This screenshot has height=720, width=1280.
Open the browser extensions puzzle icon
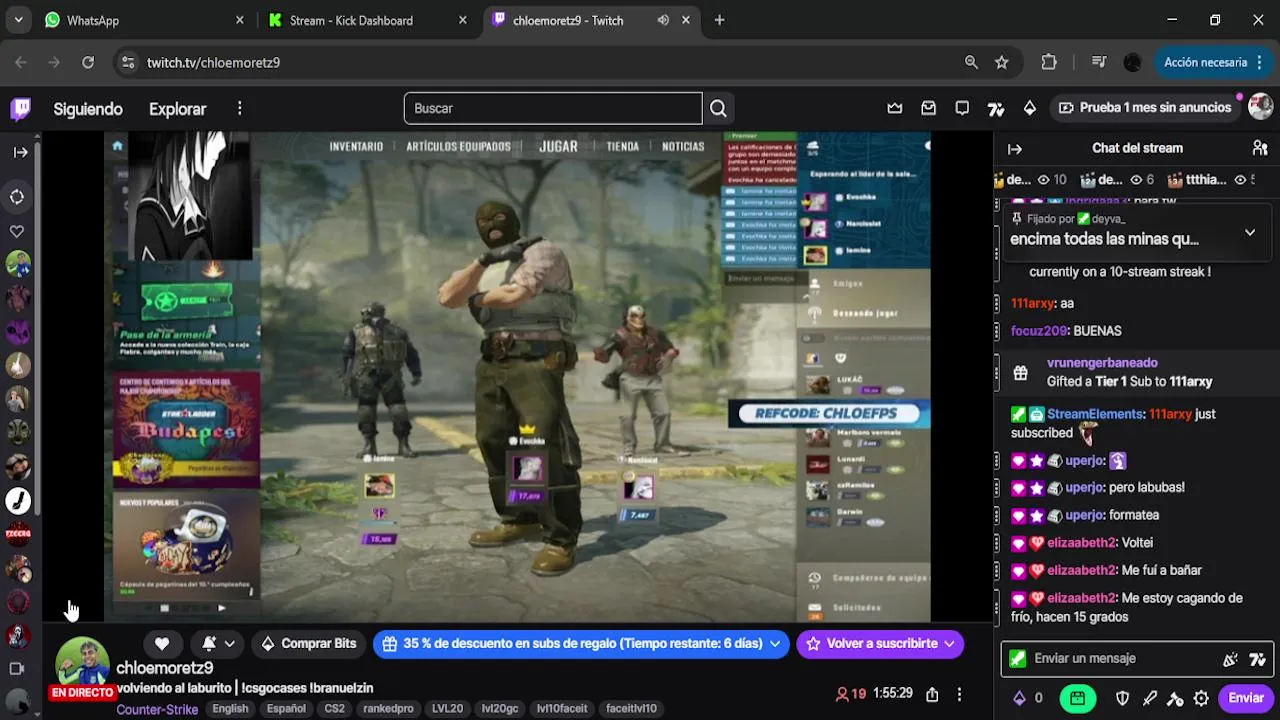[1048, 62]
